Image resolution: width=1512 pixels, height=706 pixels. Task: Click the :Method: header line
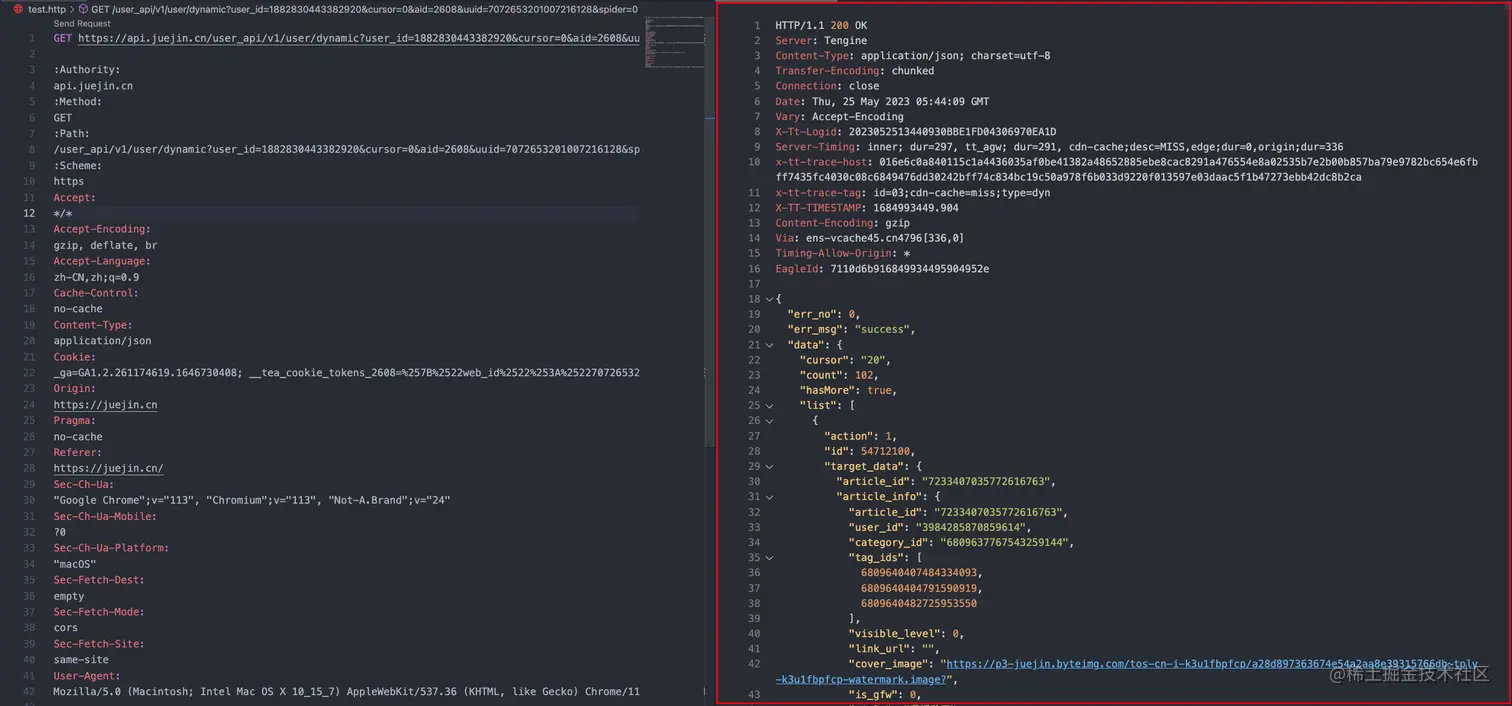pos(78,102)
